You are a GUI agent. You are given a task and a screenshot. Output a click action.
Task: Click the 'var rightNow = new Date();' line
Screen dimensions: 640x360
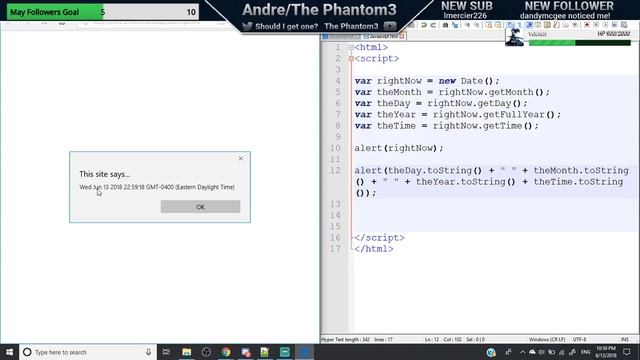(x=427, y=81)
